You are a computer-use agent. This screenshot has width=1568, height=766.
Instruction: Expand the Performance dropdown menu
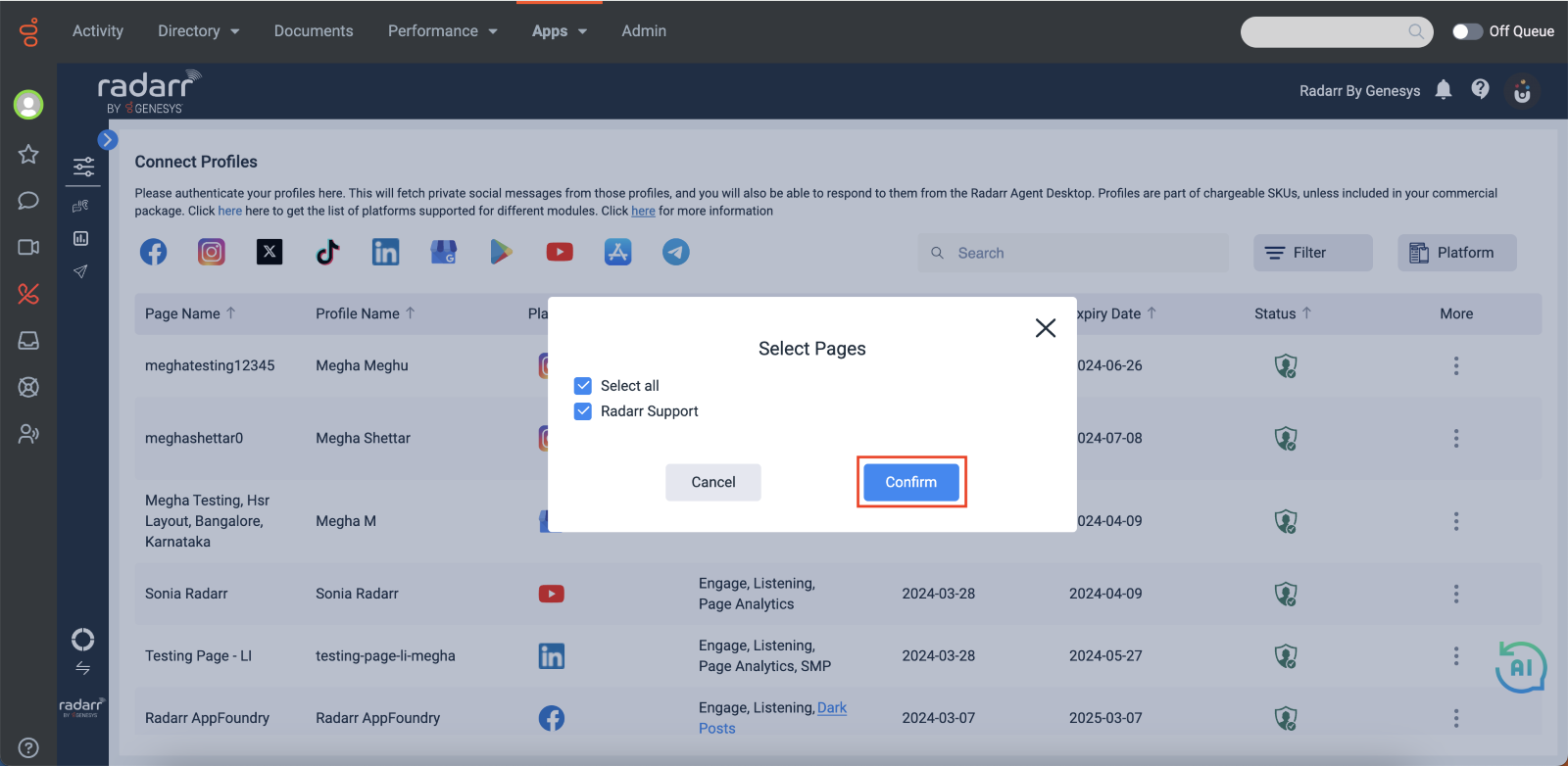443,31
